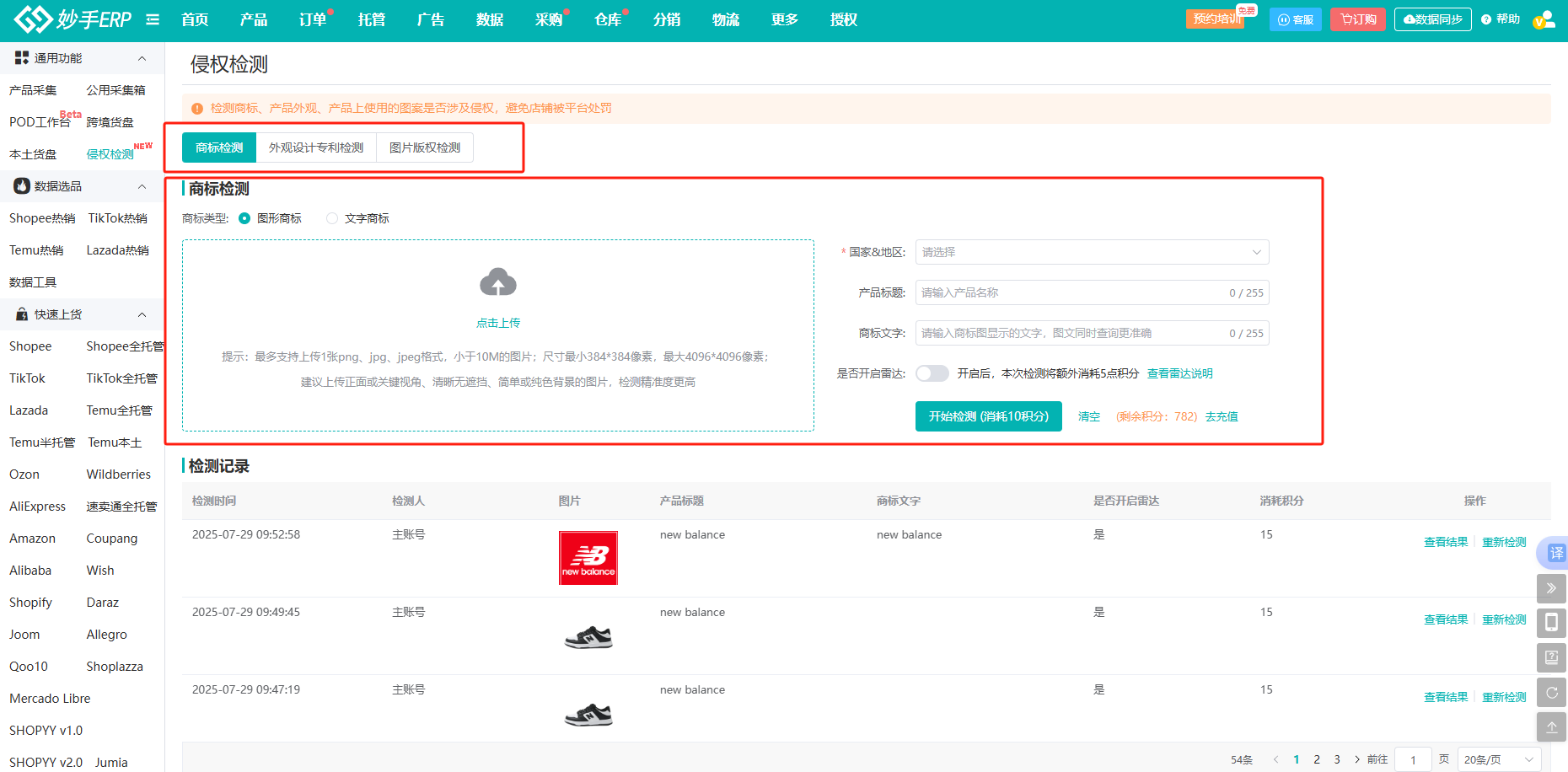Screen dimensions: 1568x772
Task: Click the New Balance logo thumbnail
Action: point(588,558)
